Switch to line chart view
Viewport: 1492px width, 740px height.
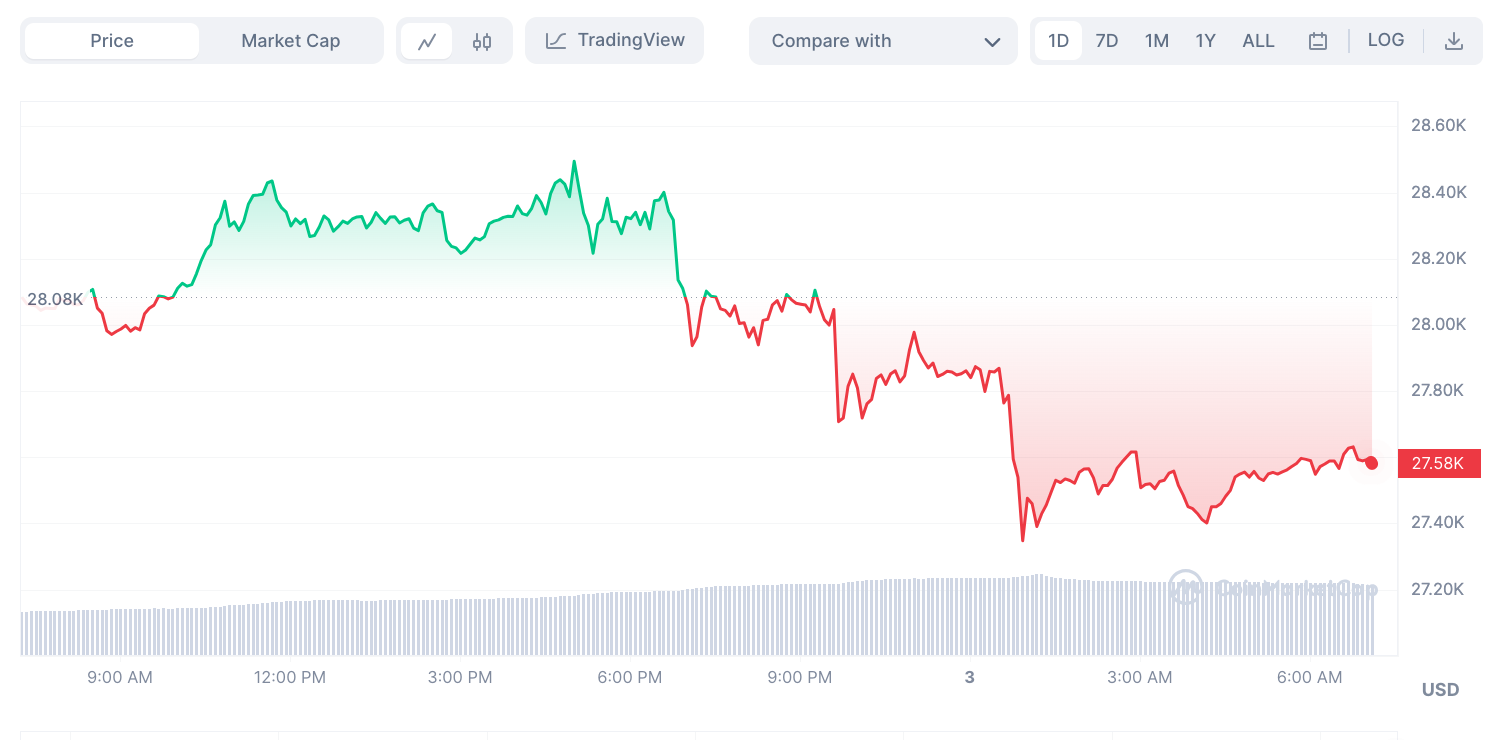click(427, 41)
